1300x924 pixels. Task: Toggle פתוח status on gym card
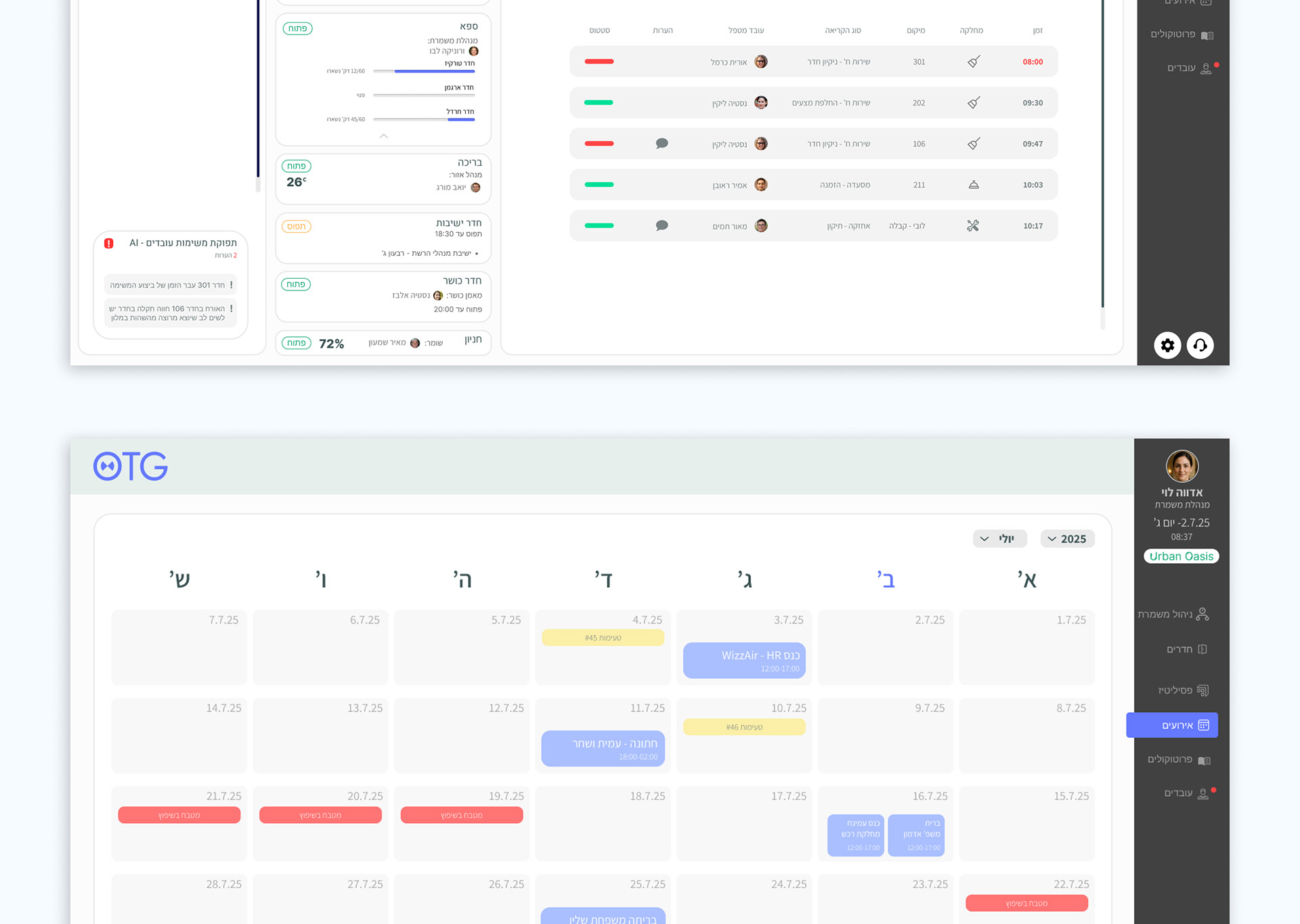pyautogui.click(x=296, y=284)
